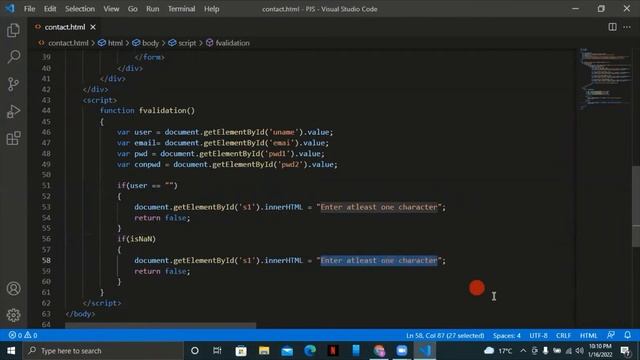Open the File menu
Image resolution: width=640 pixels, height=360 pixels.
click(29, 9)
